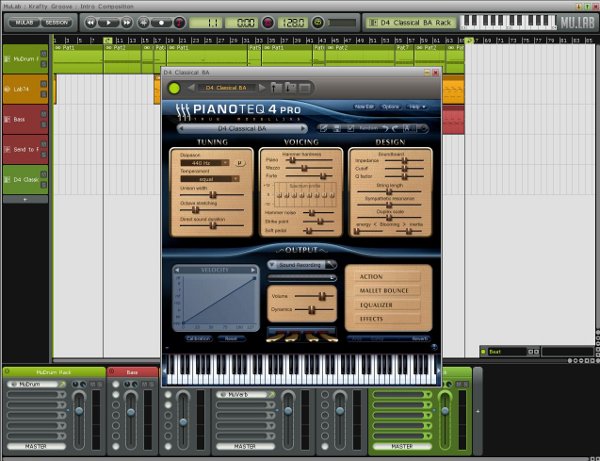600x461 pixels.
Task: Click the preset bar right arrow
Action: (x=303, y=129)
